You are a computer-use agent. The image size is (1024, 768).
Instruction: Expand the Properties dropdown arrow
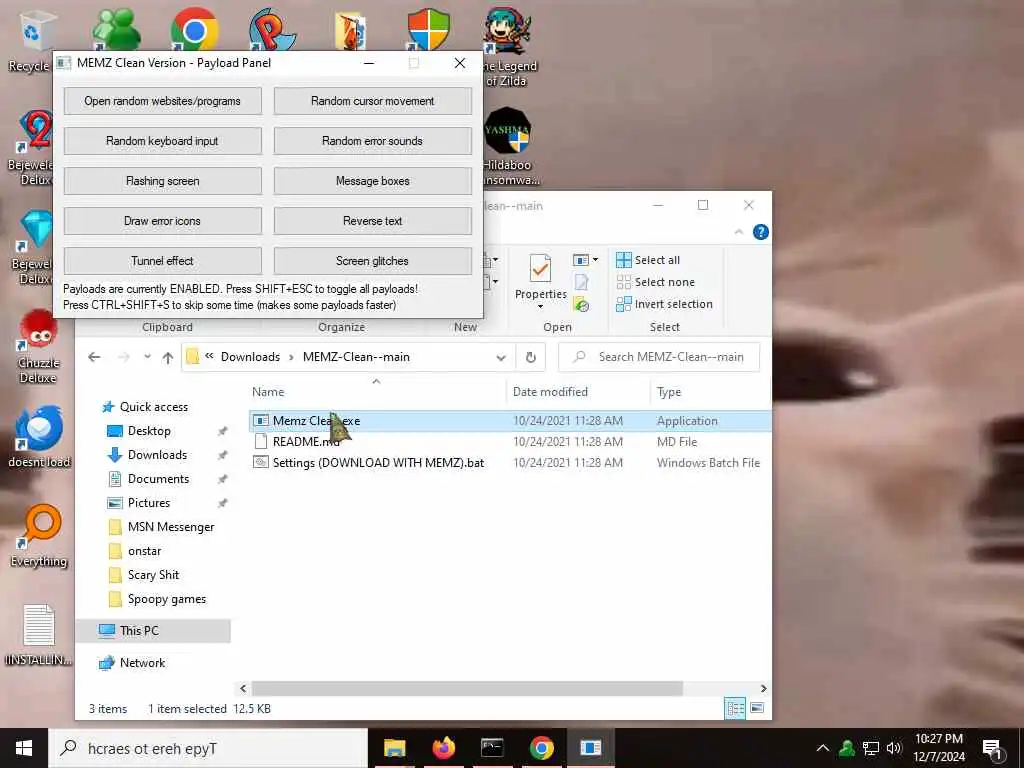[540, 306]
